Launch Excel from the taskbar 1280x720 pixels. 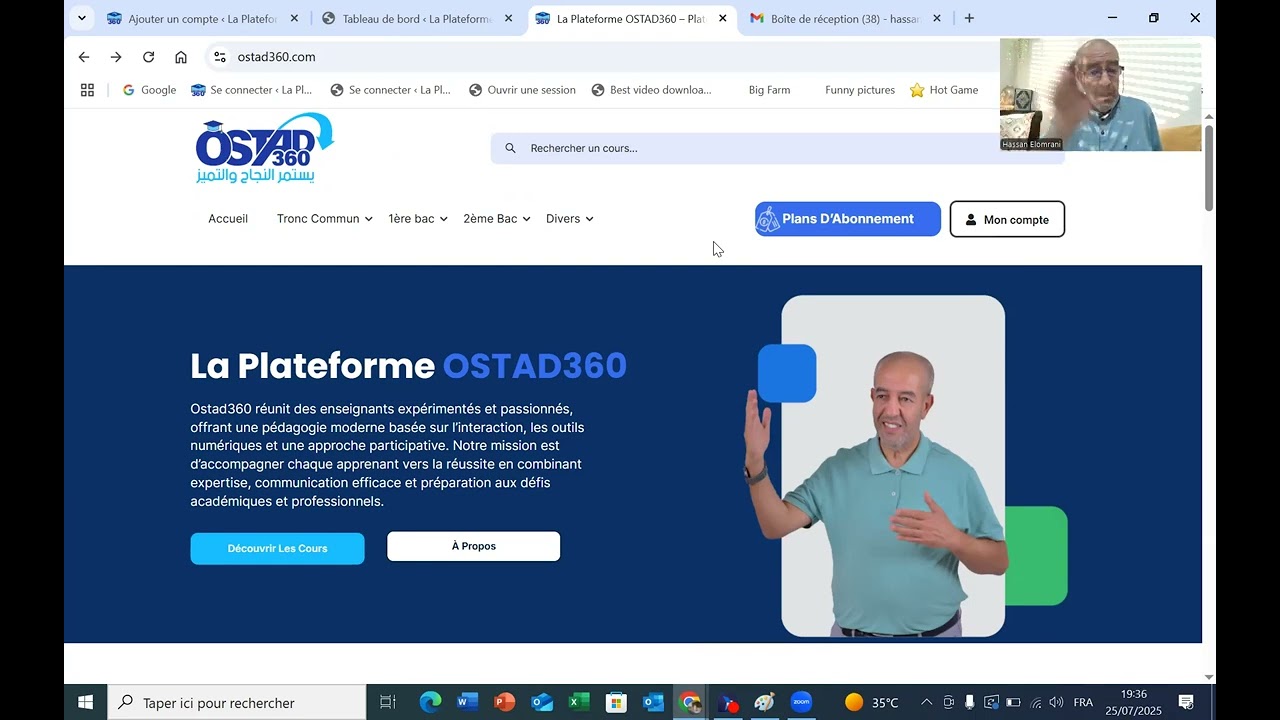tap(579, 702)
